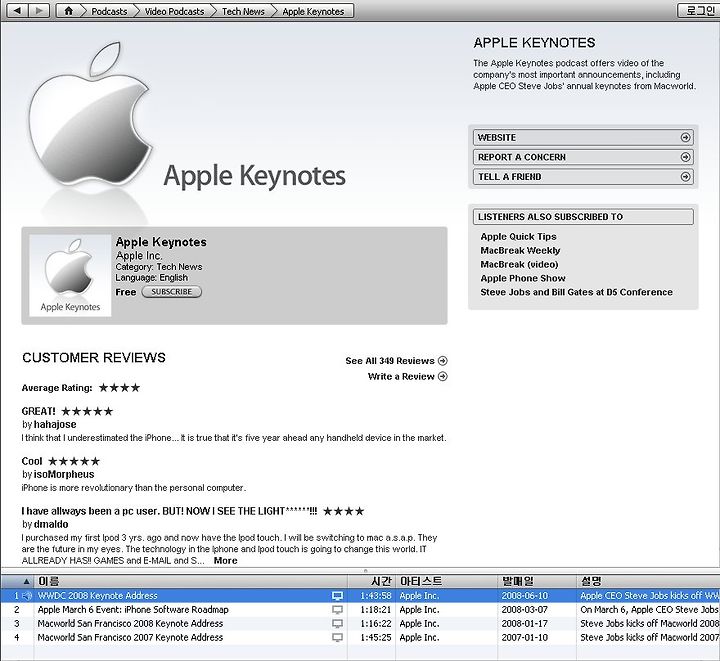Click the arrow icon beside Write a Review
Image resolution: width=720 pixels, height=661 pixels.
pos(443,376)
